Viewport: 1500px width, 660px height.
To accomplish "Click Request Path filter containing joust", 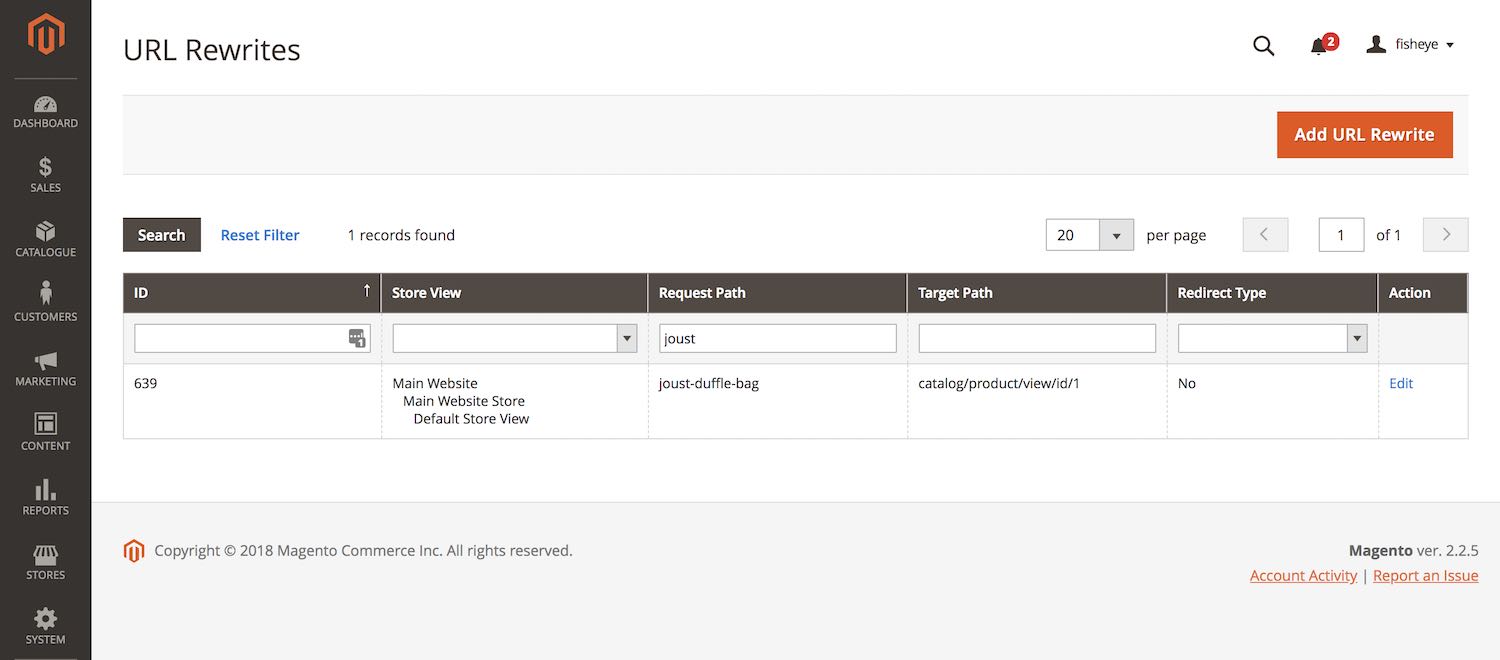I will pyautogui.click(x=777, y=338).
